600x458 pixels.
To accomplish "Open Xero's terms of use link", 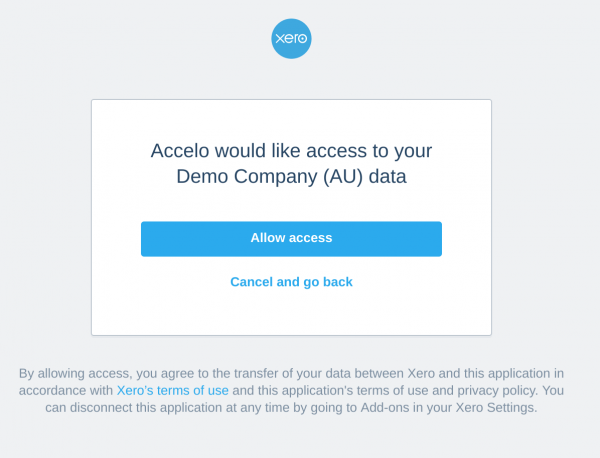I will tap(172, 391).
